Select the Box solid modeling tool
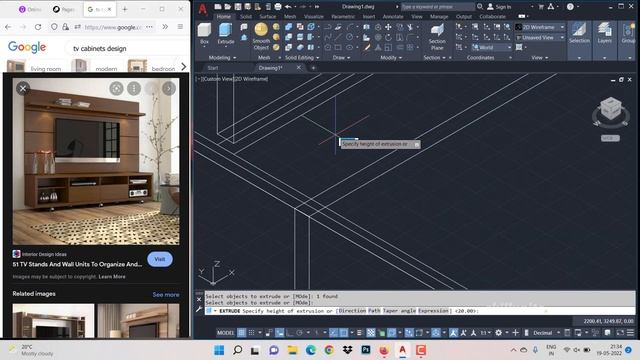Viewport: 640px width, 360px height. 204,33
